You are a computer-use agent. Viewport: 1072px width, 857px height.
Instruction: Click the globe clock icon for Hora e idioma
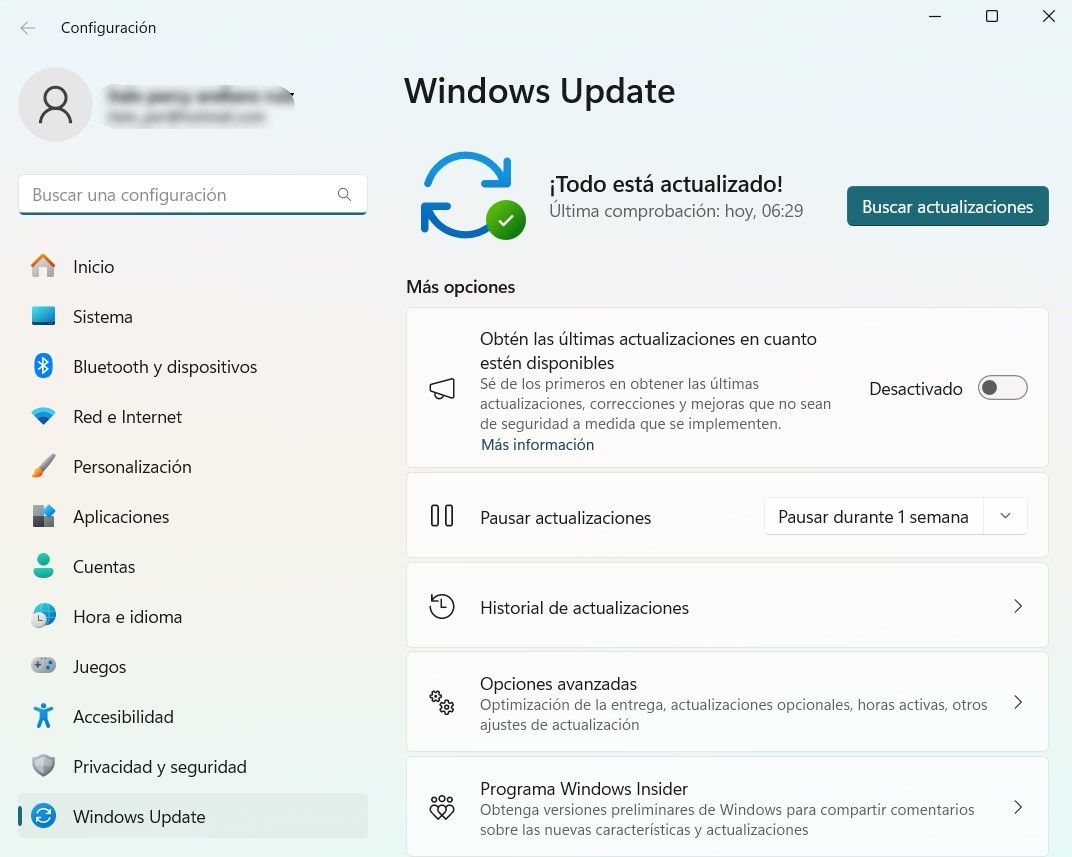[x=43, y=616]
